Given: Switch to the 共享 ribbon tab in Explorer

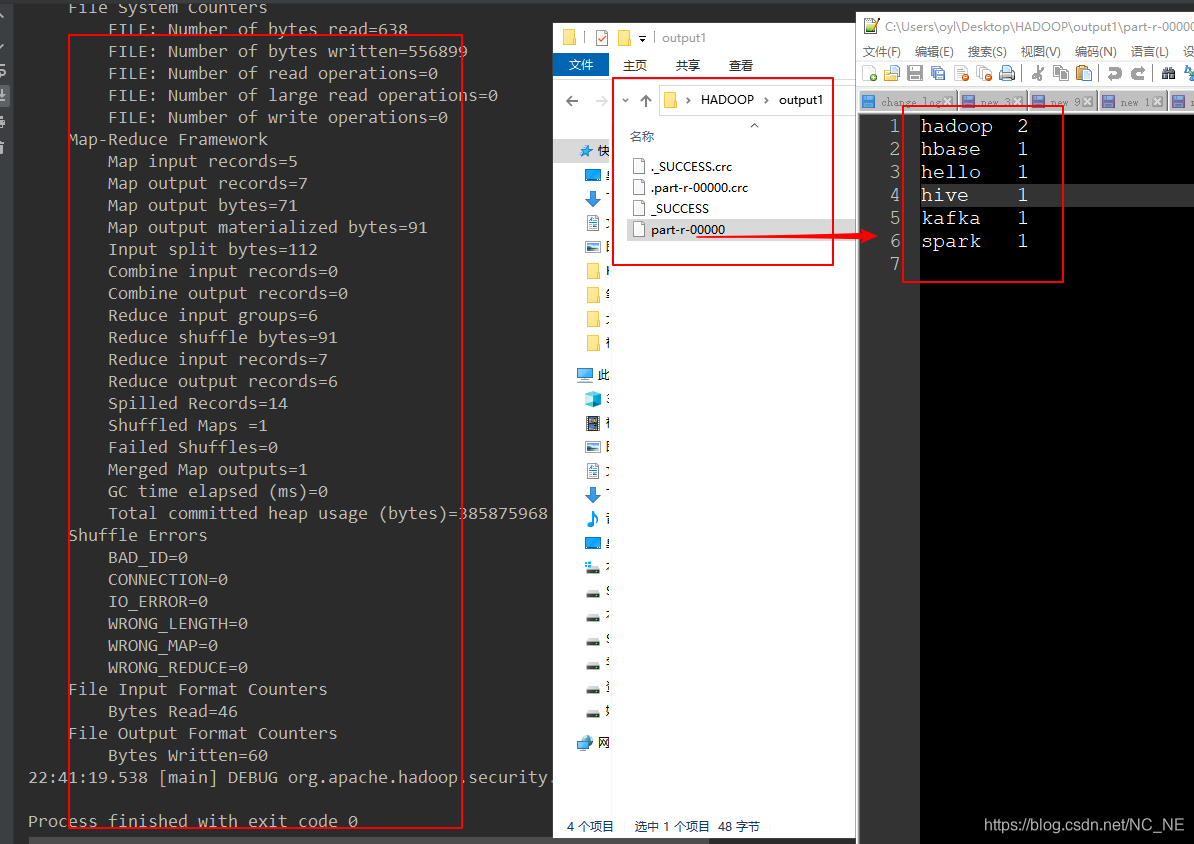Looking at the screenshot, I should pos(688,66).
